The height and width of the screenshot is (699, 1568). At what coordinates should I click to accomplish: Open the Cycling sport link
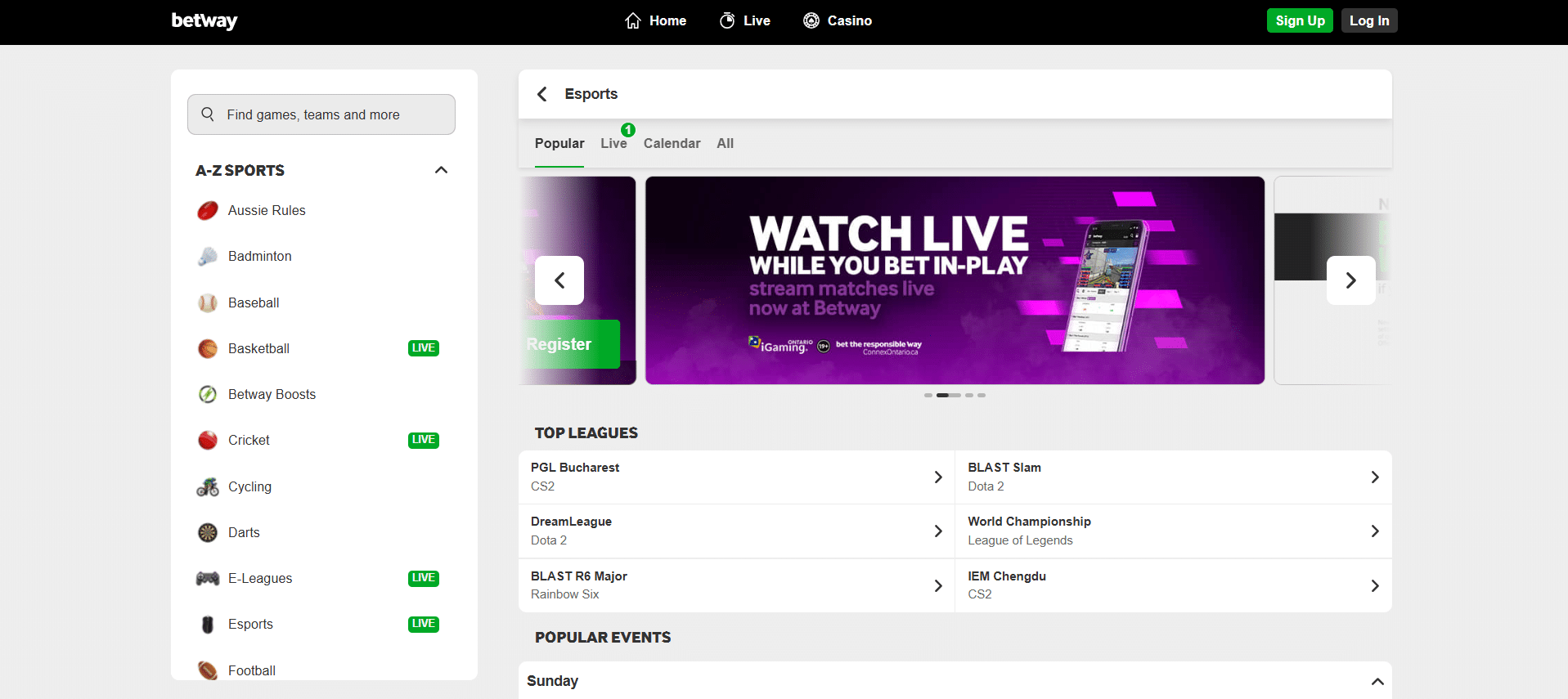point(249,487)
